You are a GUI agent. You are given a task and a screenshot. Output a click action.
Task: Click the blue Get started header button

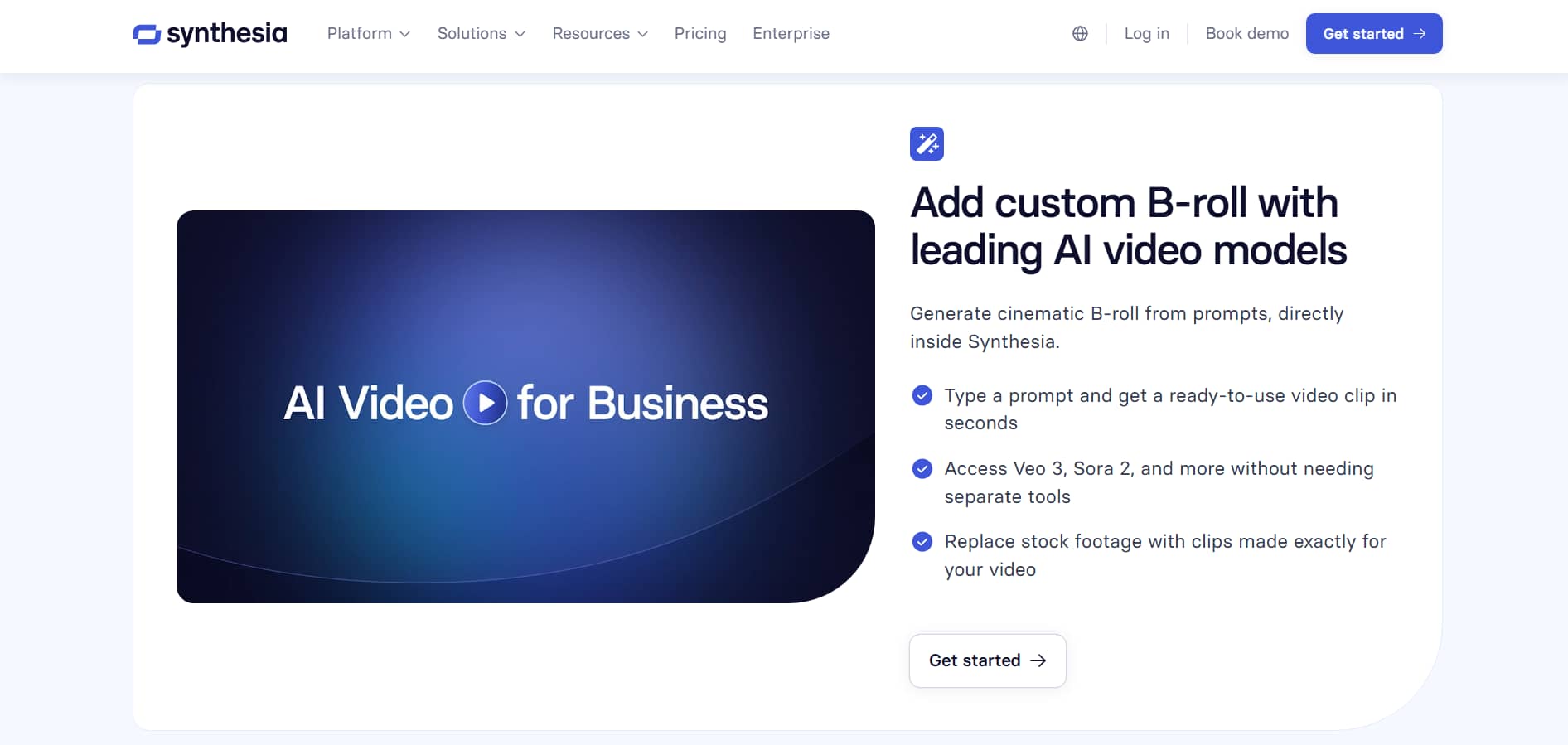pyautogui.click(x=1374, y=33)
